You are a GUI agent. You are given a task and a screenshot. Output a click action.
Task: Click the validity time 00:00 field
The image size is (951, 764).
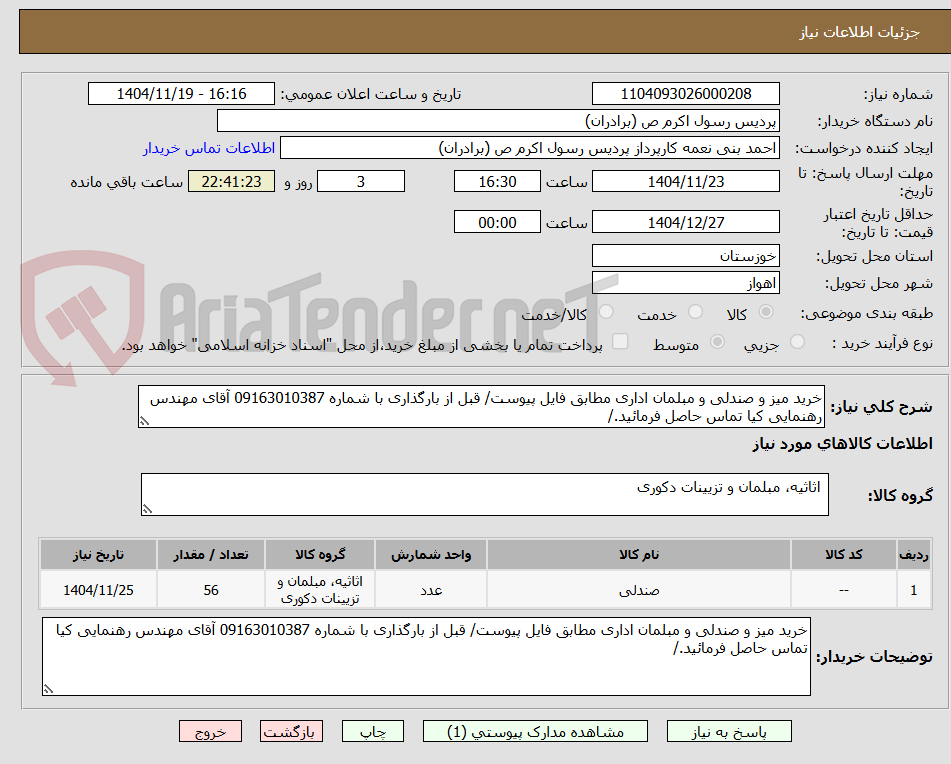(497, 222)
